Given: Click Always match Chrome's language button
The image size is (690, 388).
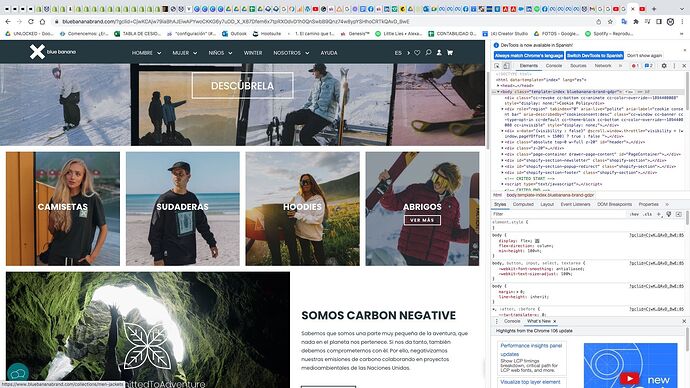Looking at the screenshot, I should (x=529, y=55).
